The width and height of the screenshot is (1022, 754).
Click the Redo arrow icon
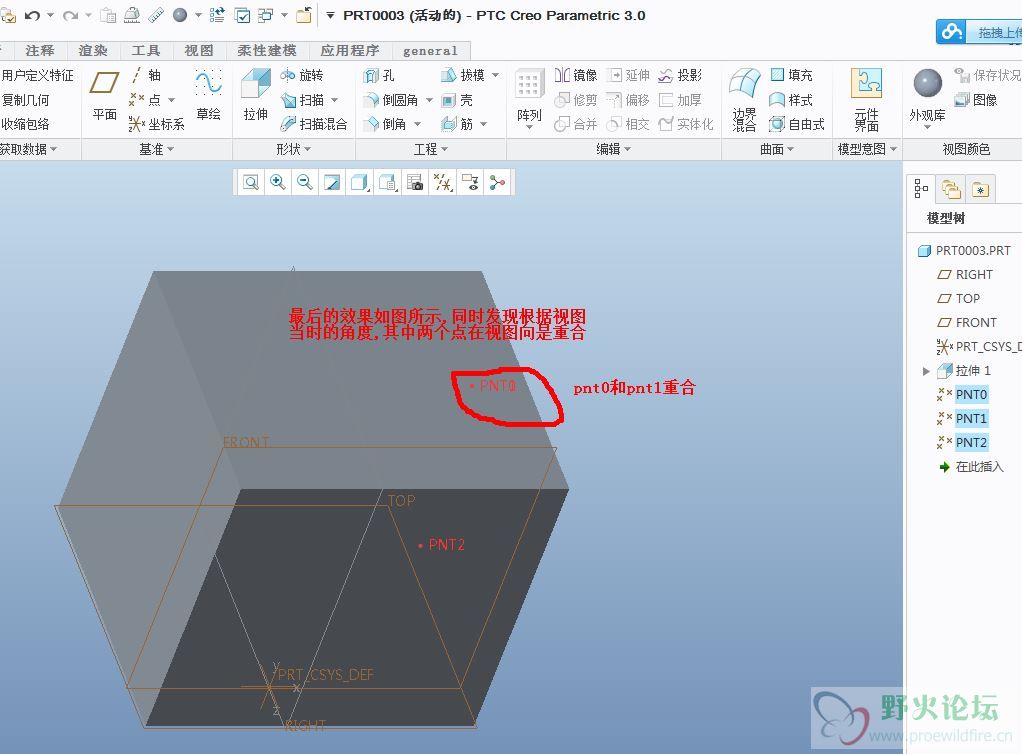point(70,16)
